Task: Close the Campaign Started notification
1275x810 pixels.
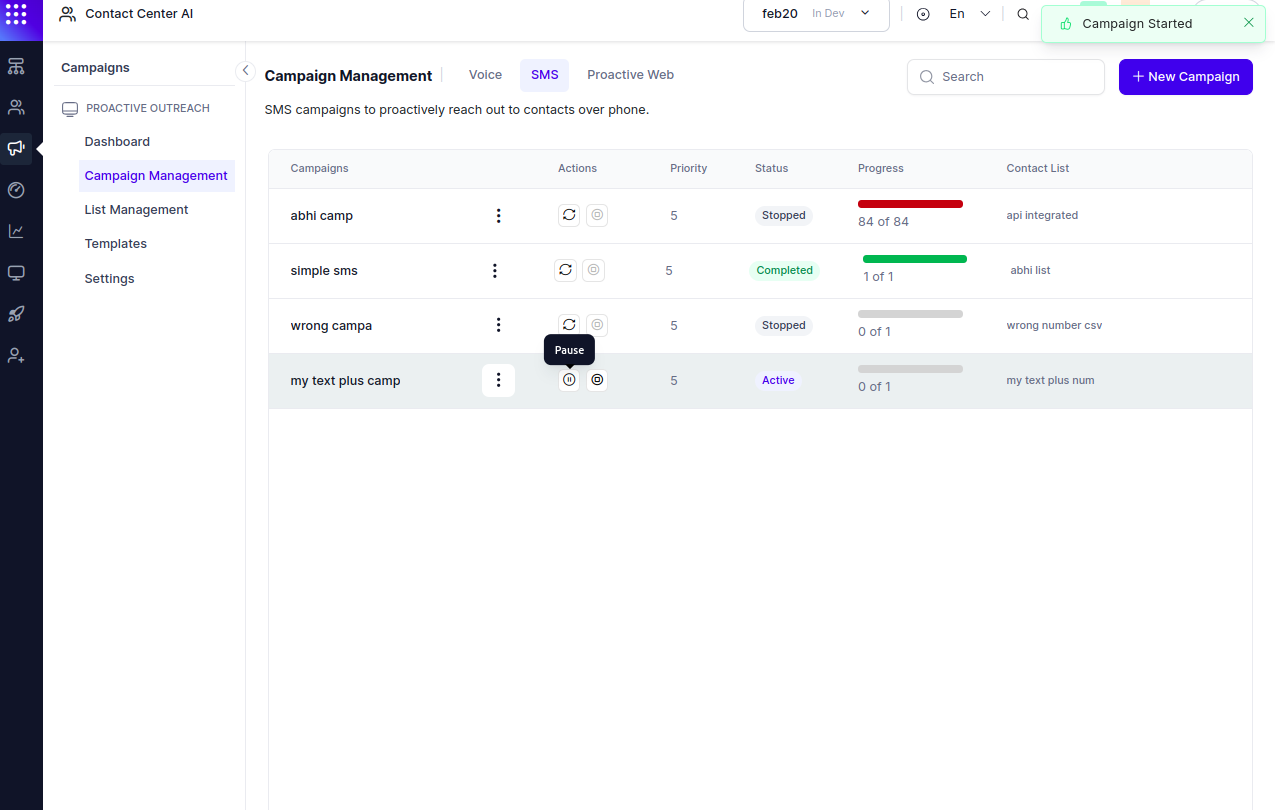Action: [x=1248, y=23]
